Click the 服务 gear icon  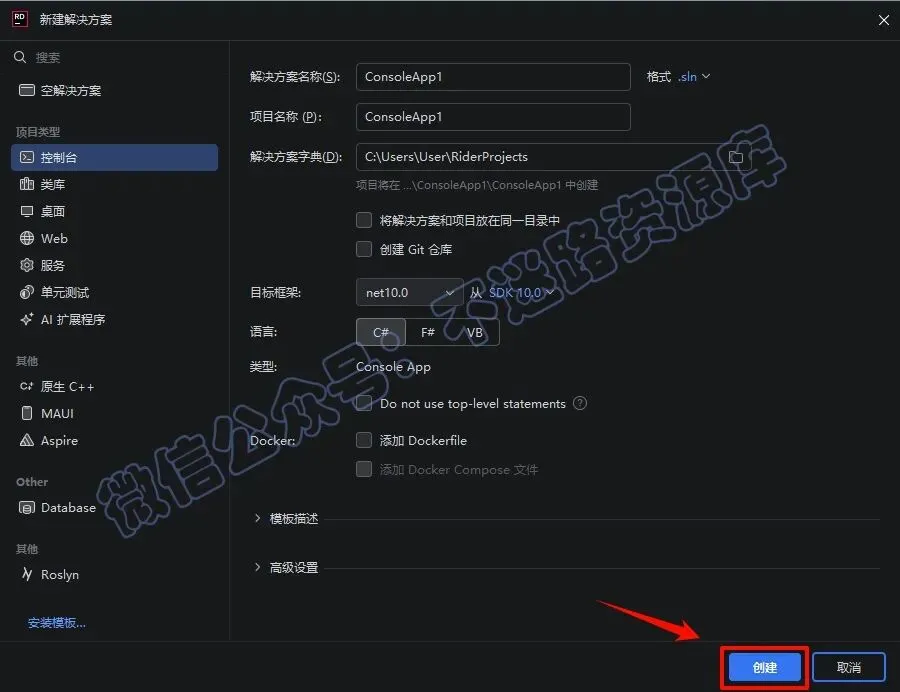click(26, 265)
